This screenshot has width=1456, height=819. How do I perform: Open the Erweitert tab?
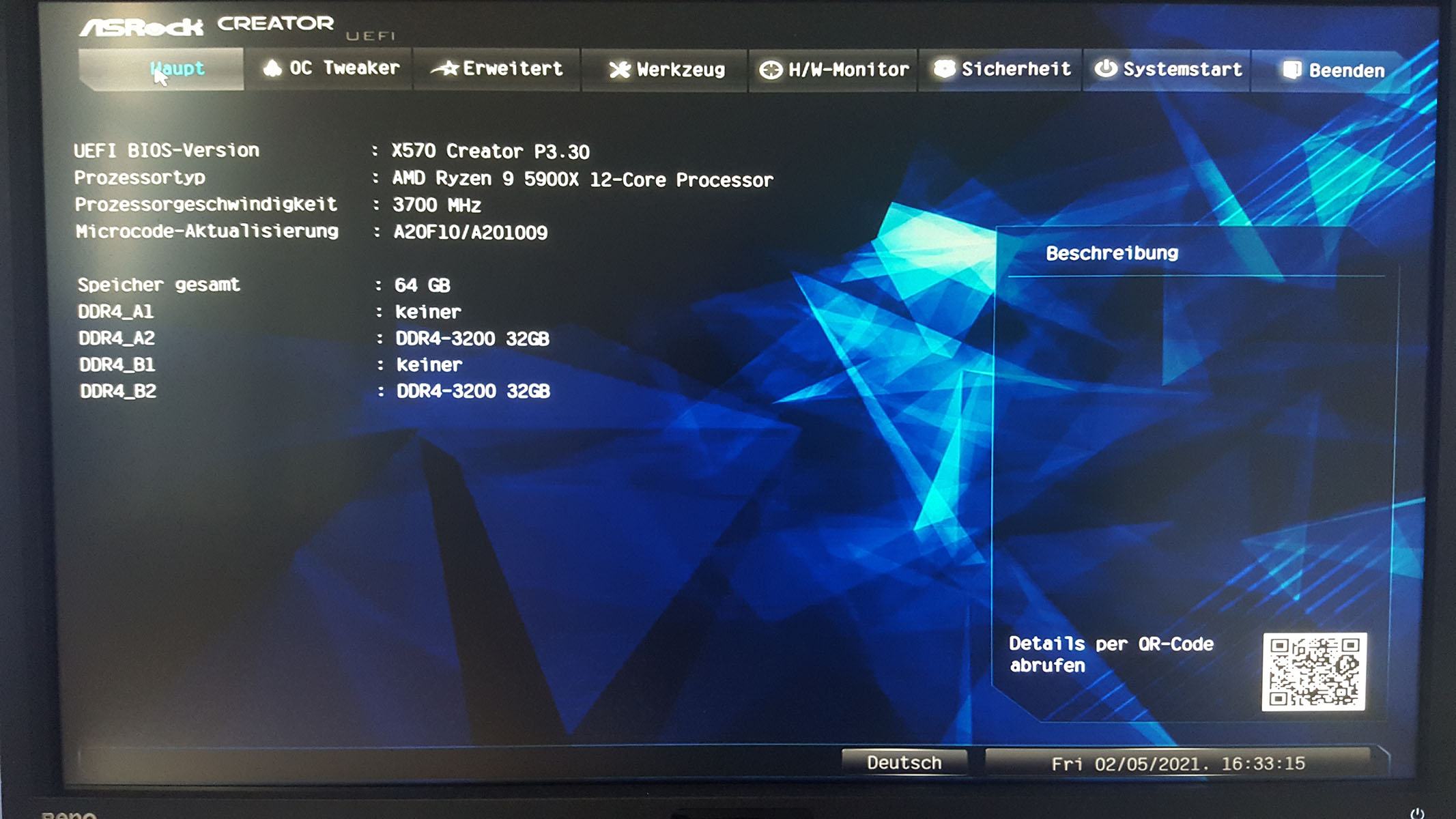(496, 69)
